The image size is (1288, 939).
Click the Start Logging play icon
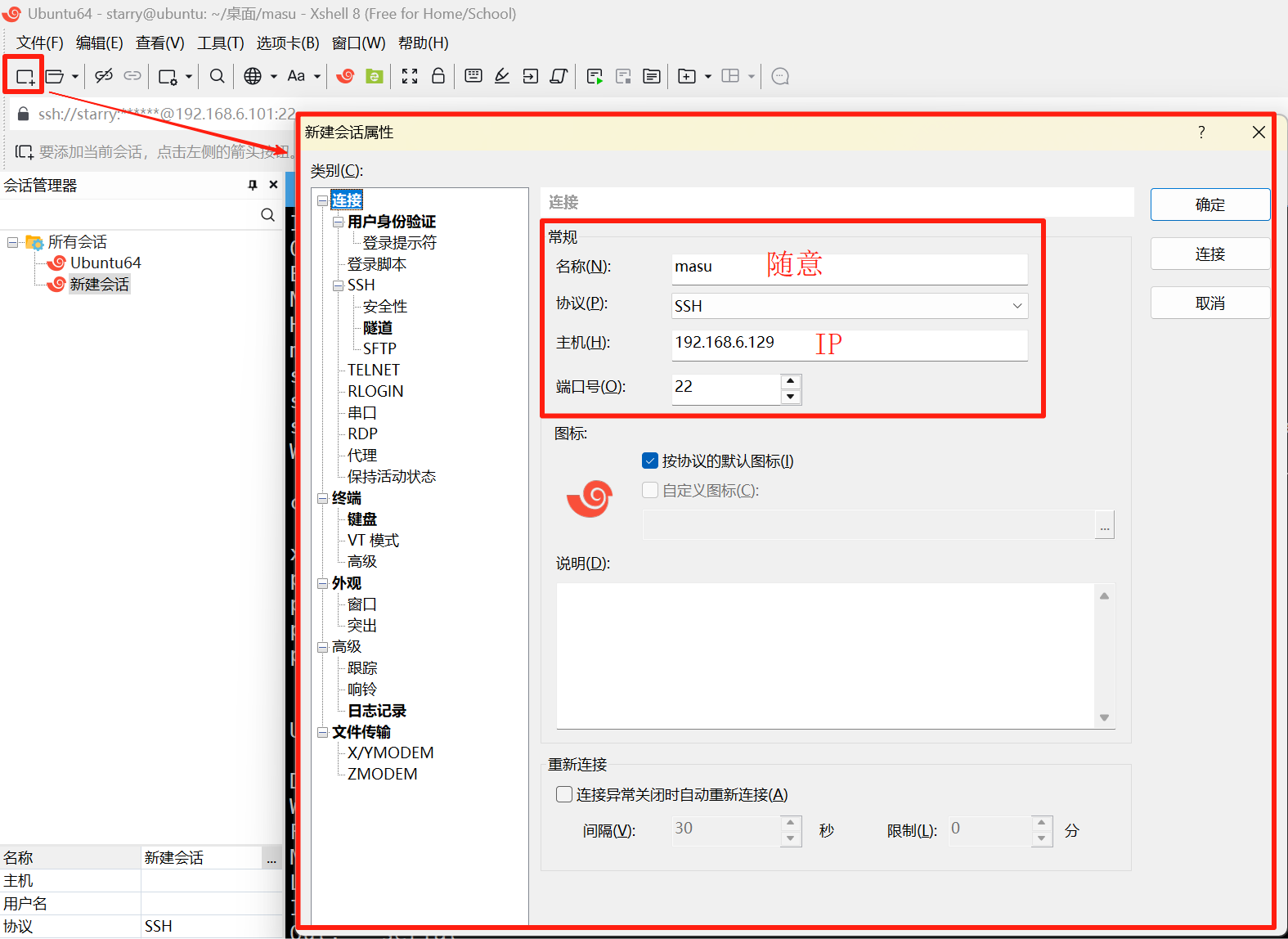(595, 77)
